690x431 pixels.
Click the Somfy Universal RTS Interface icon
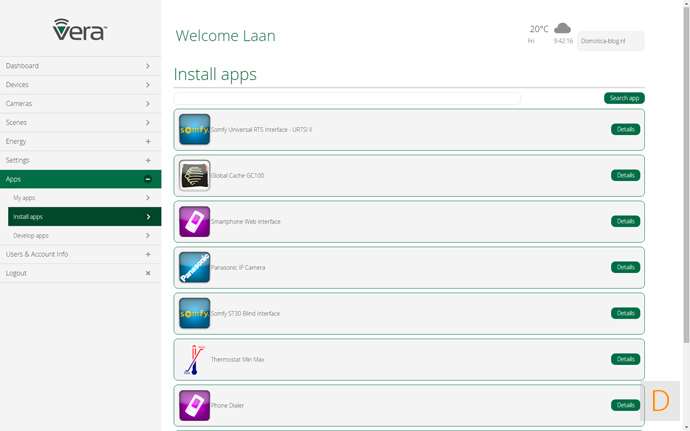(194, 130)
